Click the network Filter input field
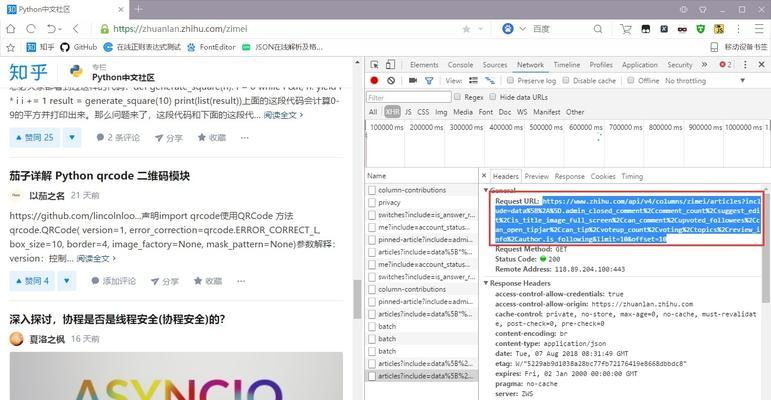The width and height of the screenshot is (771, 400). pyautogui.click(x=409, y=97)
